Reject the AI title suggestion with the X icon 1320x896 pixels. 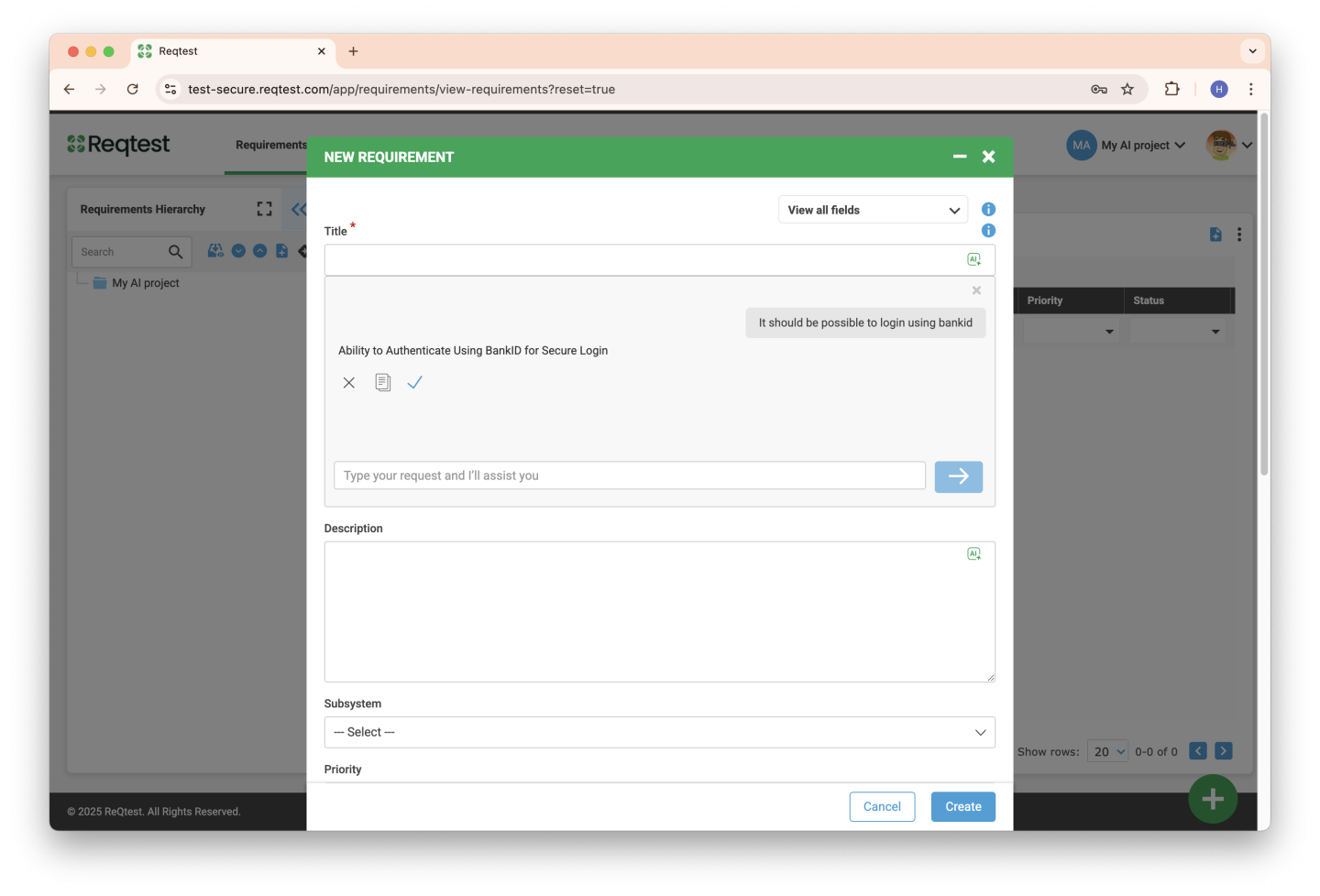coord(348,383)
